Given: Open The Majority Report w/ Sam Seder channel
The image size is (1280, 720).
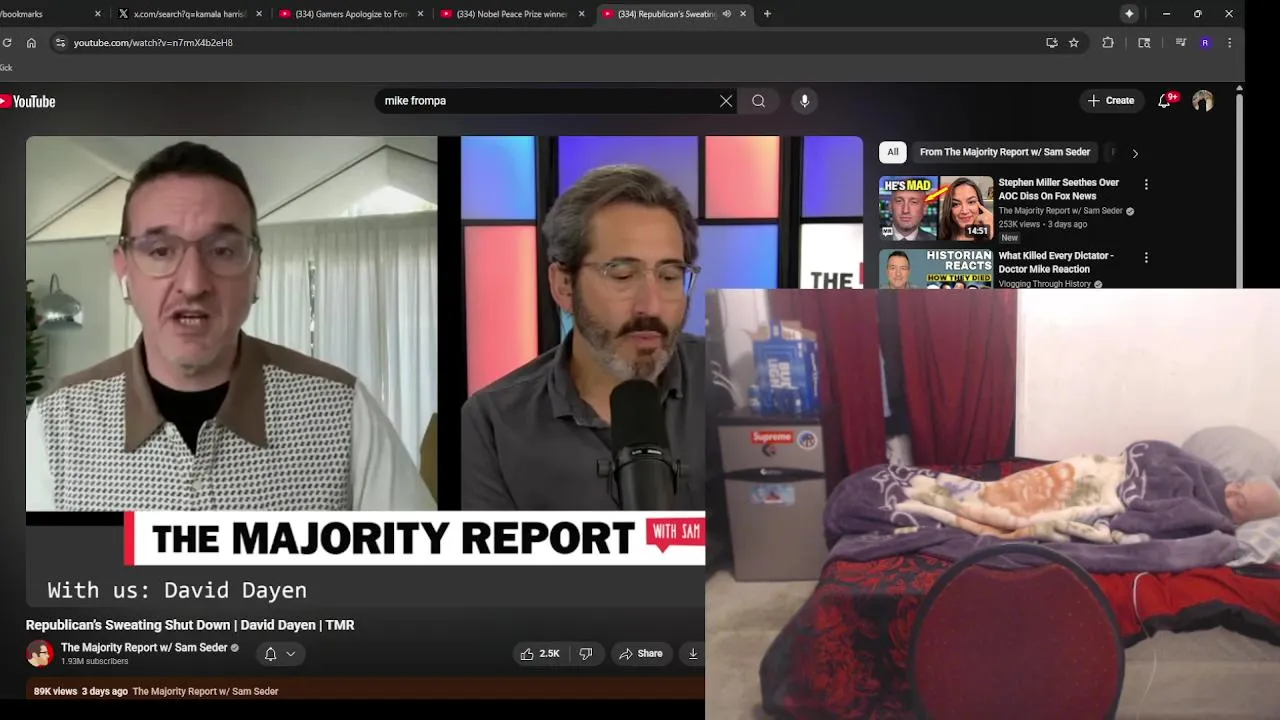Looking at the screenshot, I should (x=144, y=648).
